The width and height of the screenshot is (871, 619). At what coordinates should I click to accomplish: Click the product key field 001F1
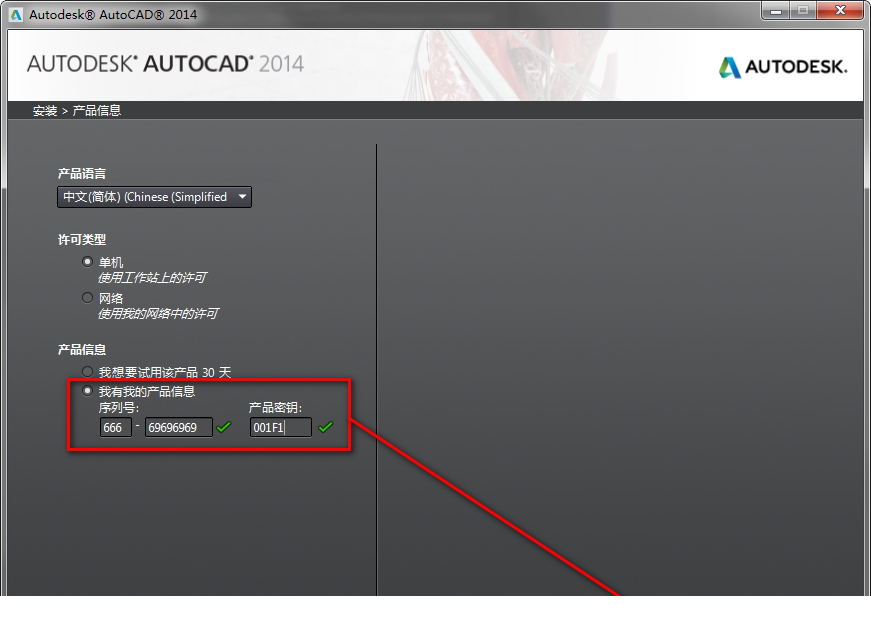(x=281, y=427)
